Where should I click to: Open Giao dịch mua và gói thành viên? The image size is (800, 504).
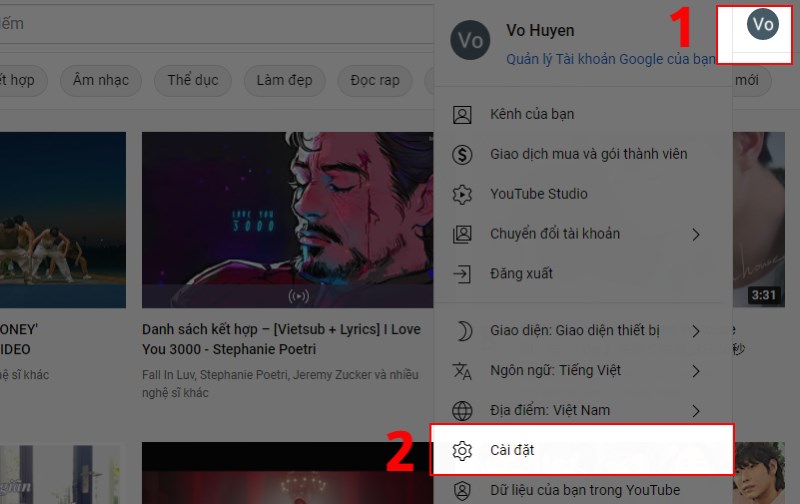(x=583, y=154)
